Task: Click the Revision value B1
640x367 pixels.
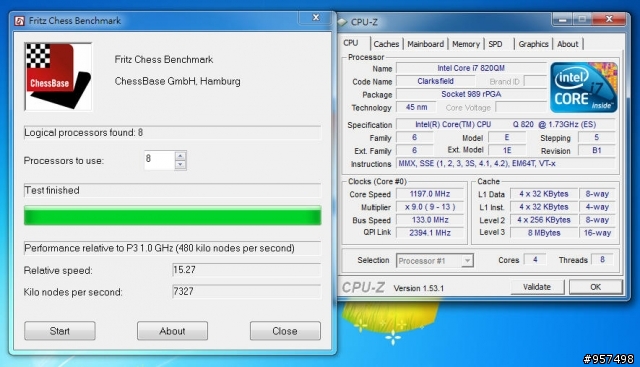Action: 597,151
